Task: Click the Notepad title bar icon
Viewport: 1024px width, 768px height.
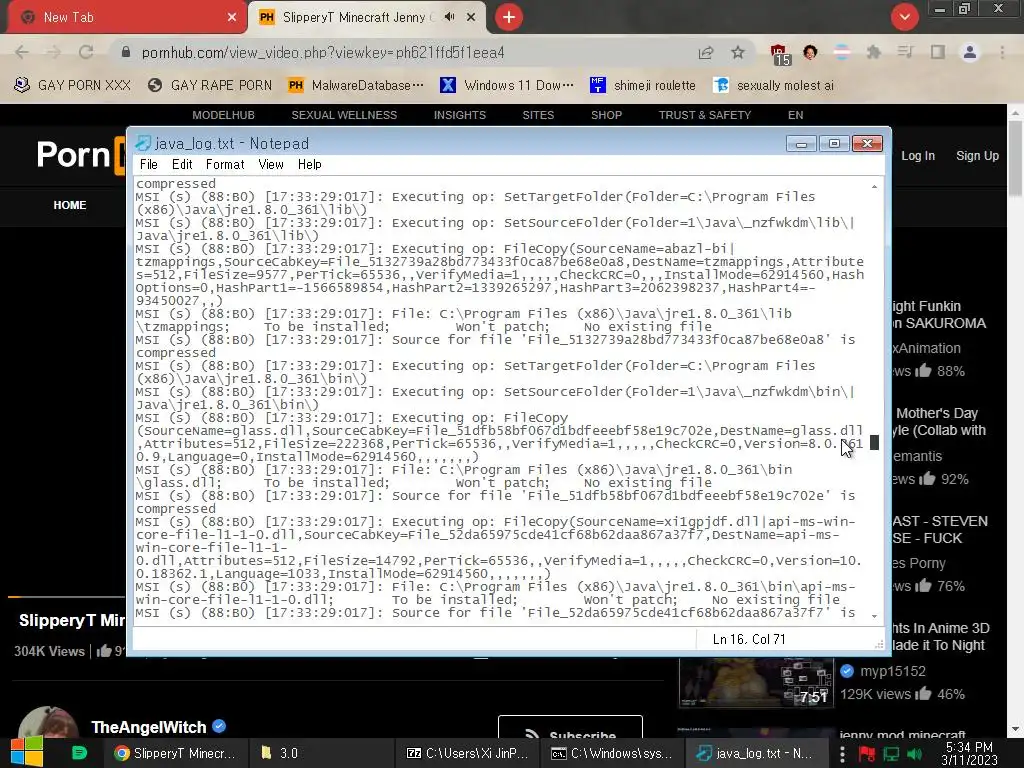Action: [143, 143]
